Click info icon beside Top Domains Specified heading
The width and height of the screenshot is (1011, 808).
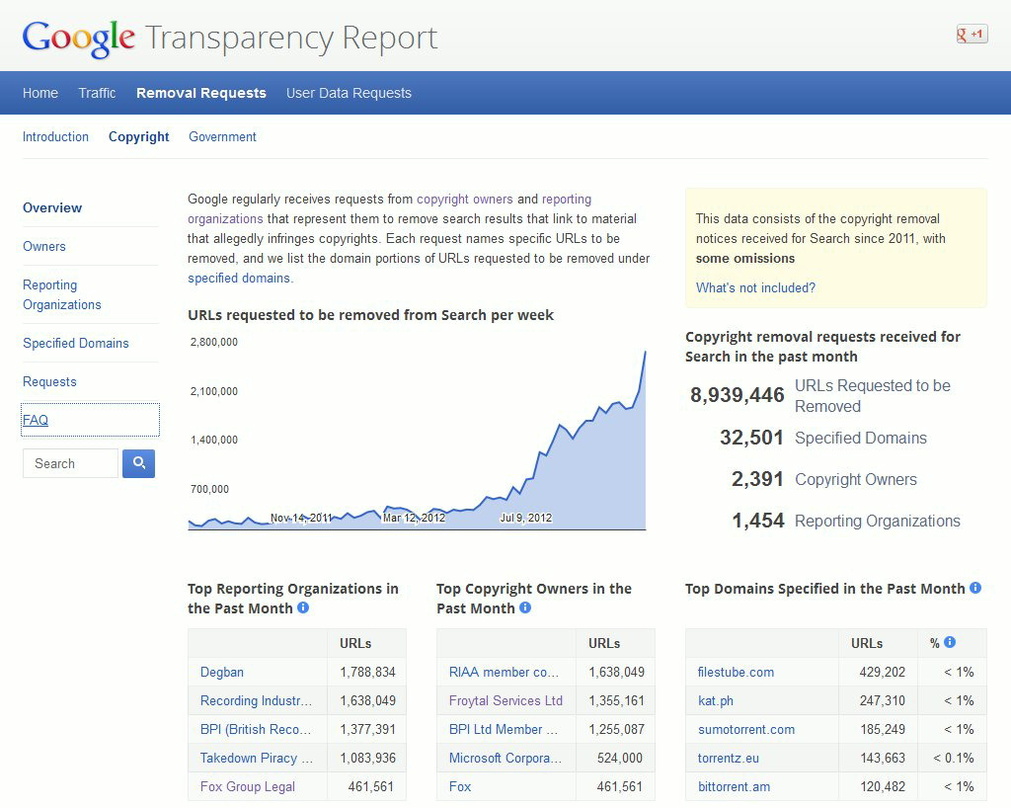point(976,587)
